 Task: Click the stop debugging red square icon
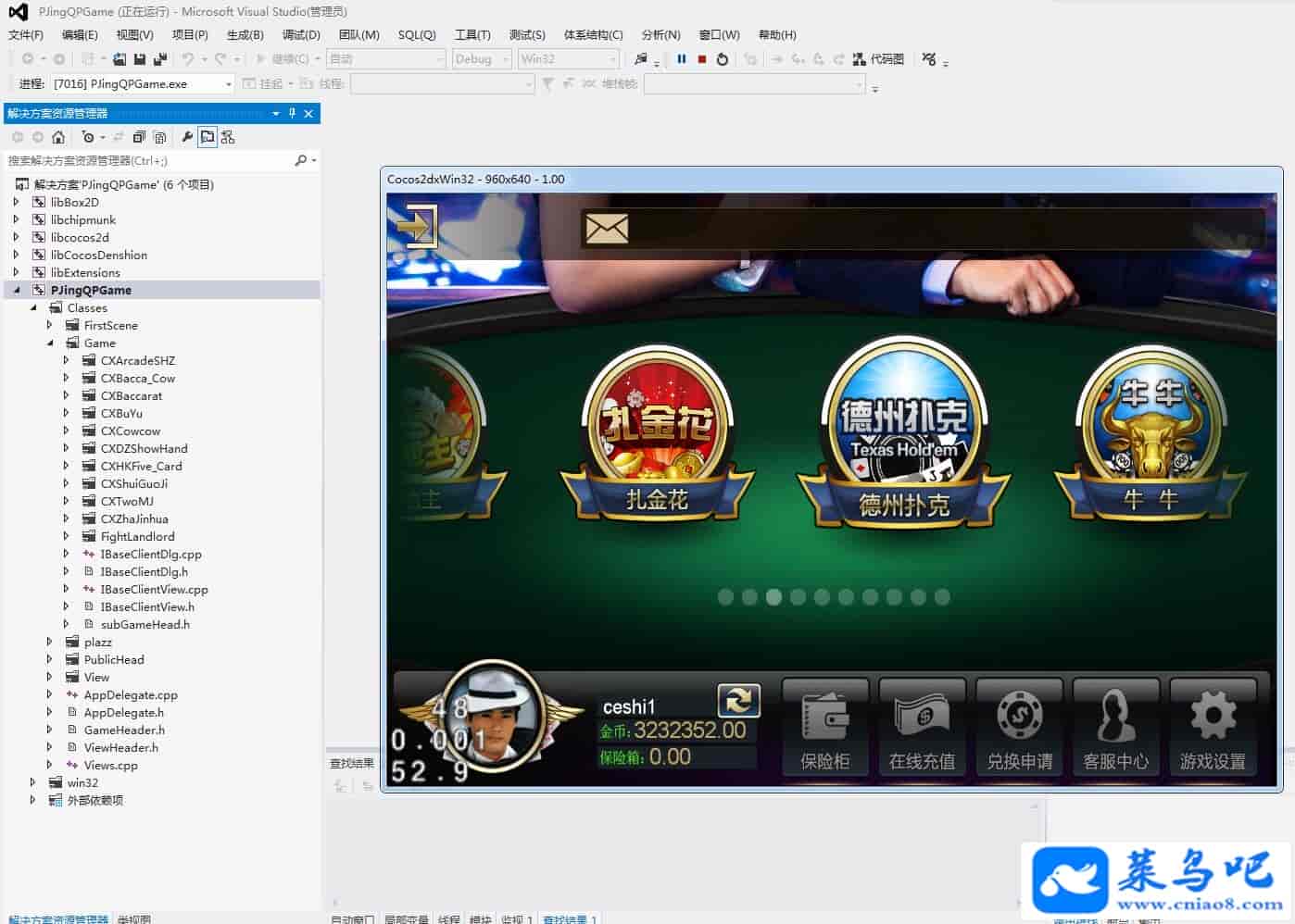coord(702,59)
